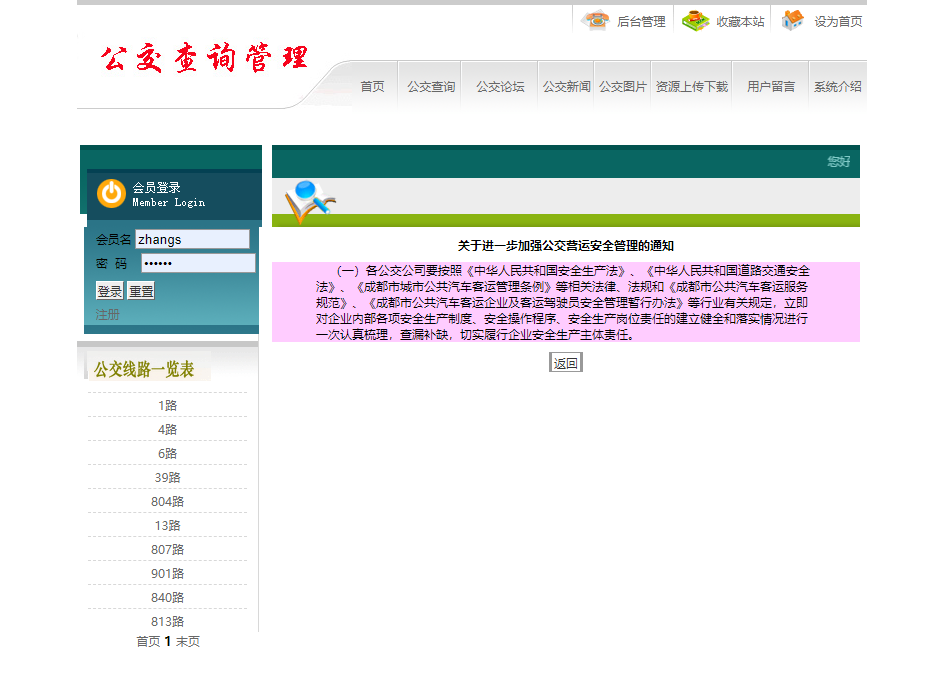Select bus route 1路
The width and height of the screenshot is (926, 686).
coord(168,406)
